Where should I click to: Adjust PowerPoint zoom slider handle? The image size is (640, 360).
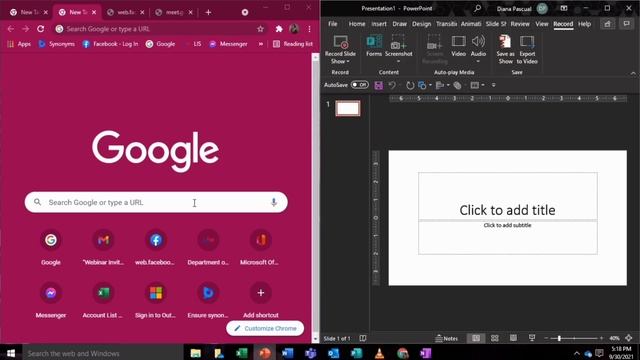click(559, 338)
